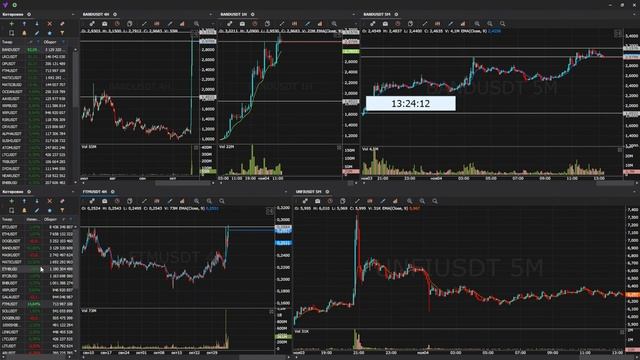640x360 pixels.
Task: Click the green circle icon beside the app logo
Action: [x=14, y=5]
